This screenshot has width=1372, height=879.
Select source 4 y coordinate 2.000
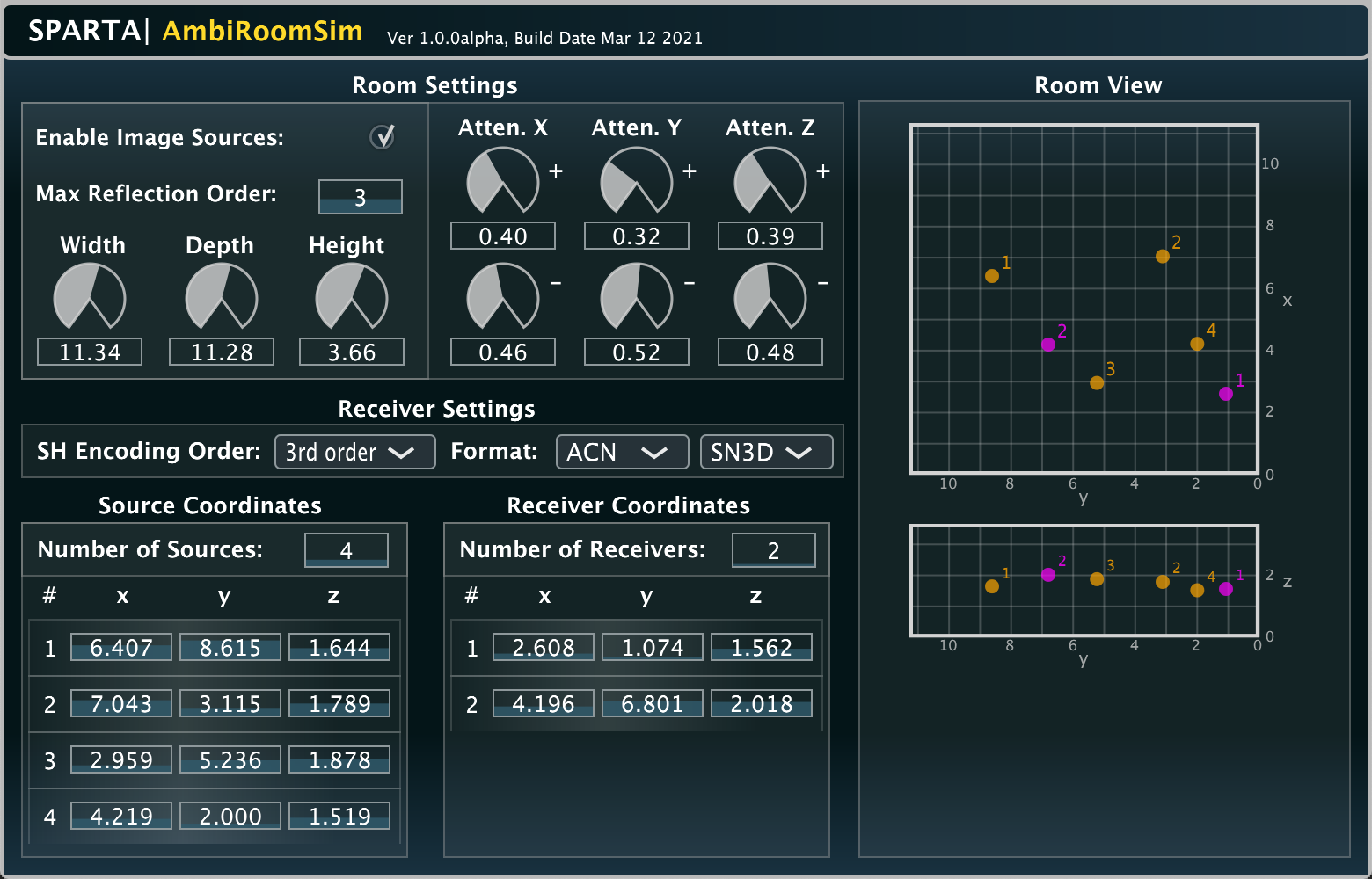coord(230,817)
